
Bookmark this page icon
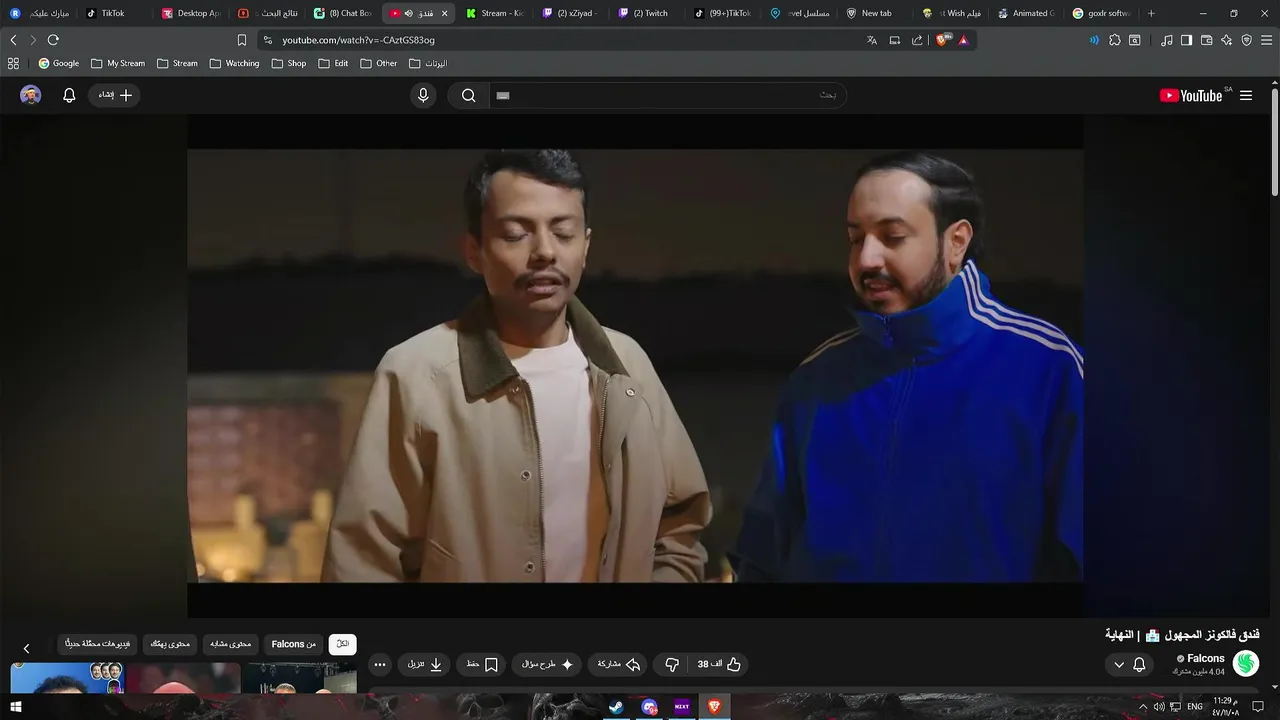click(241, 40)
